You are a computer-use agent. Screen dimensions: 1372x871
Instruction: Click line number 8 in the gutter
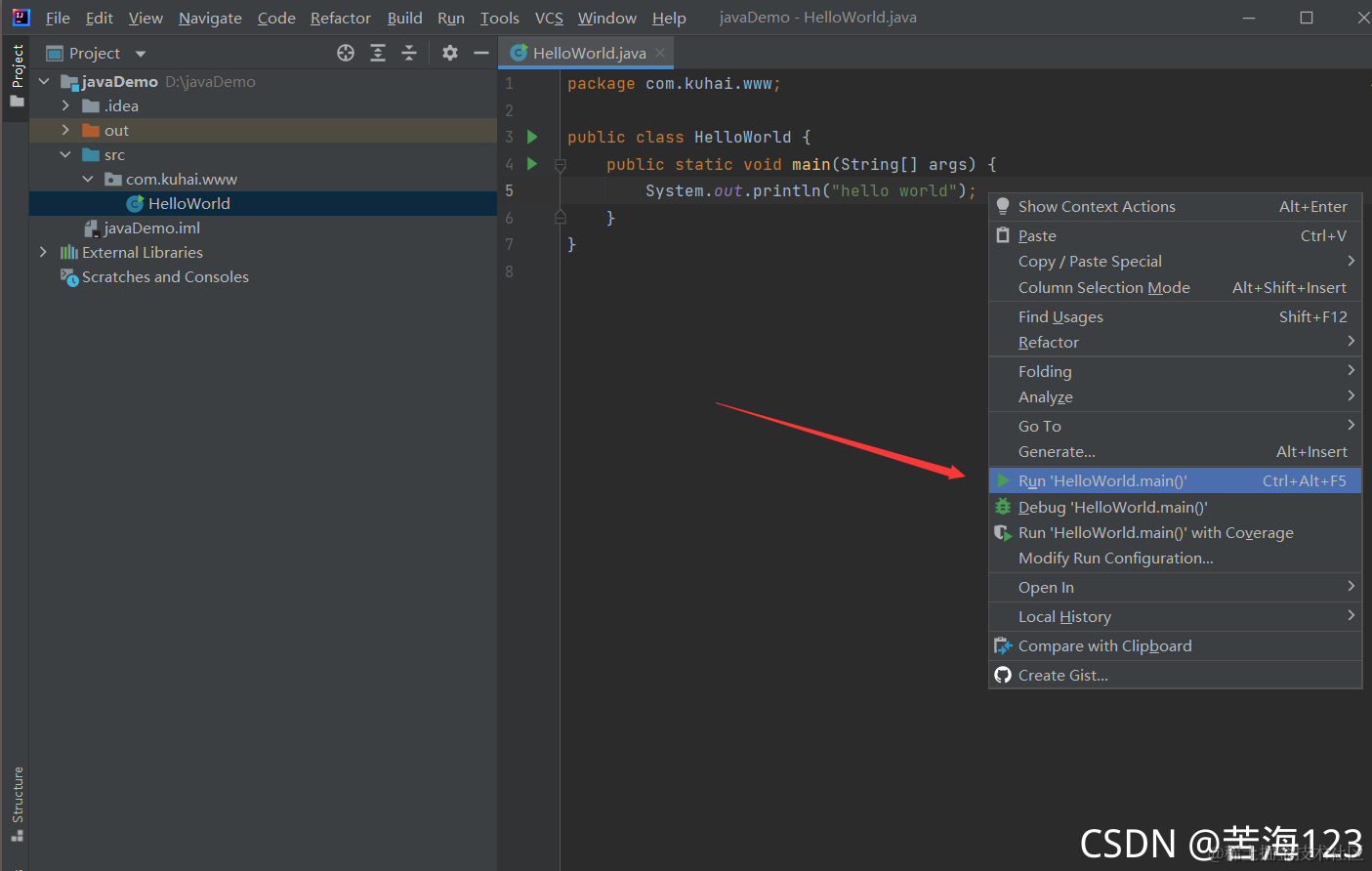click(509, 271)
